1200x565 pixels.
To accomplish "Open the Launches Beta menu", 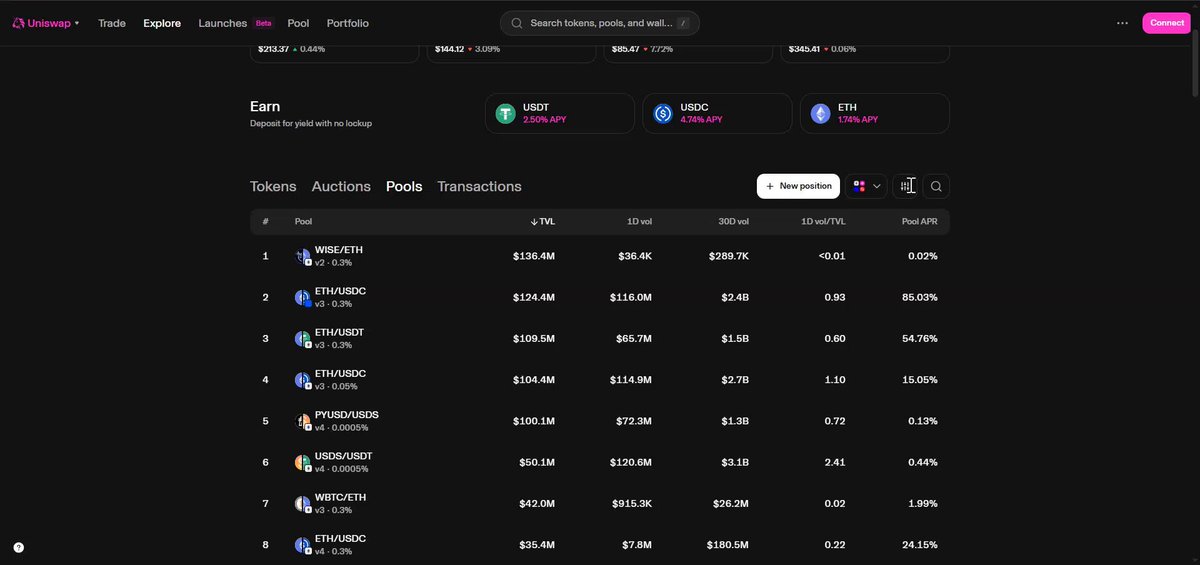I will pos(235,23).
